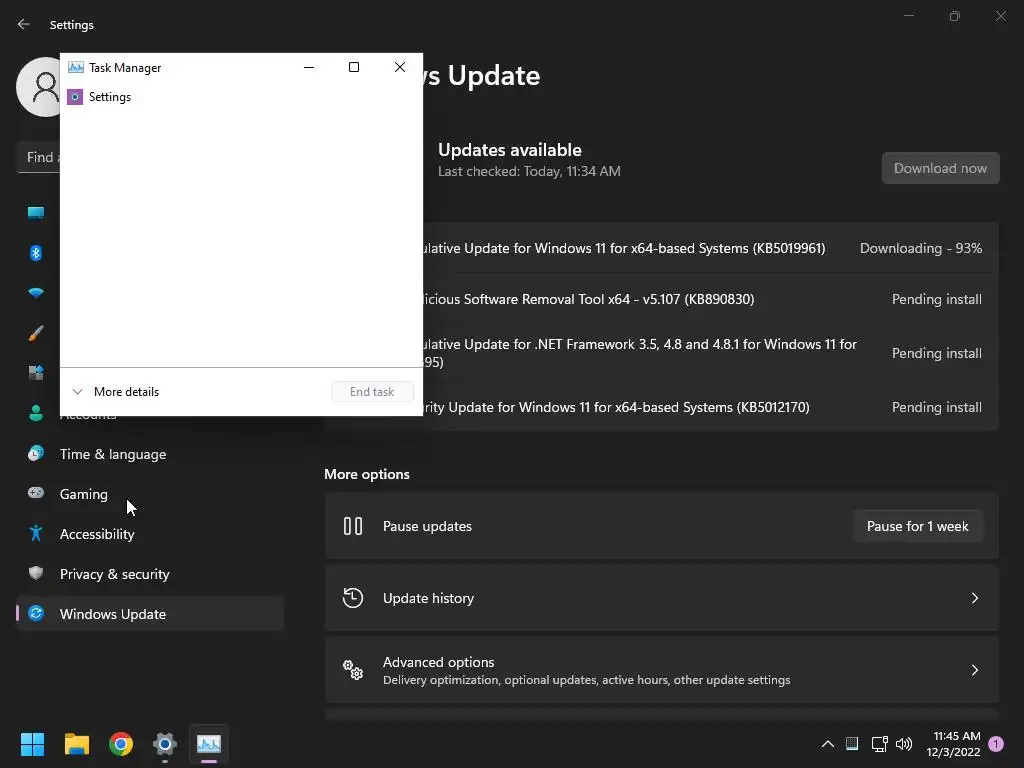
Task: Click the Update history clock icon
Action: coord(353,598)
